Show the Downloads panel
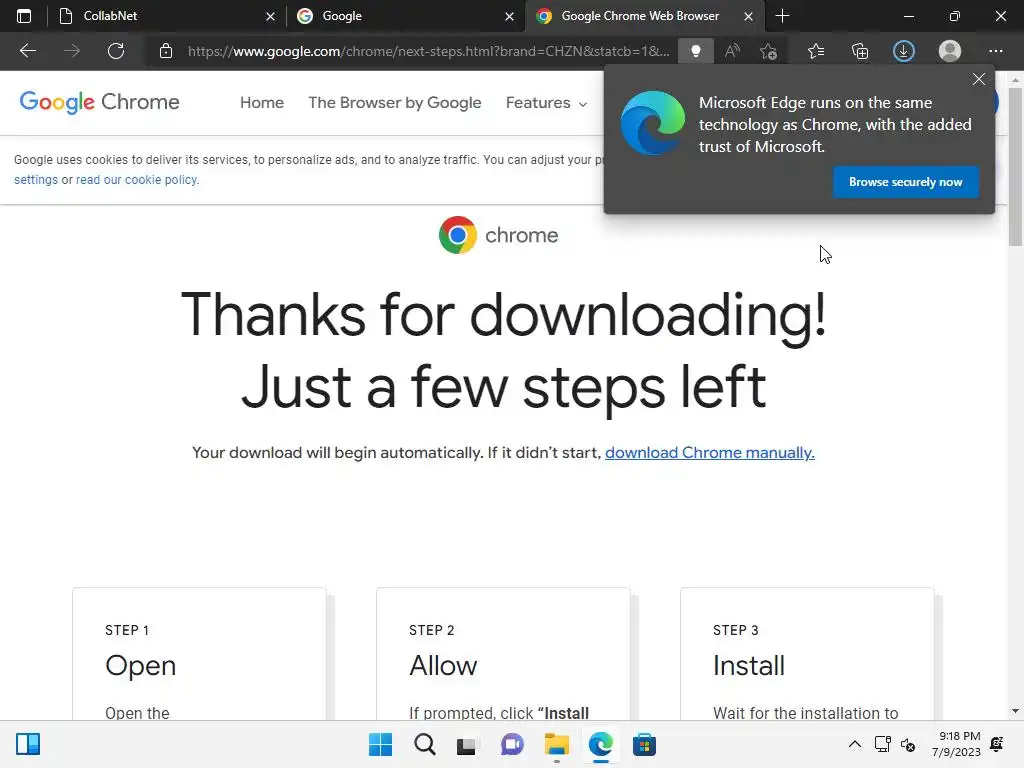 click(904, 51)
